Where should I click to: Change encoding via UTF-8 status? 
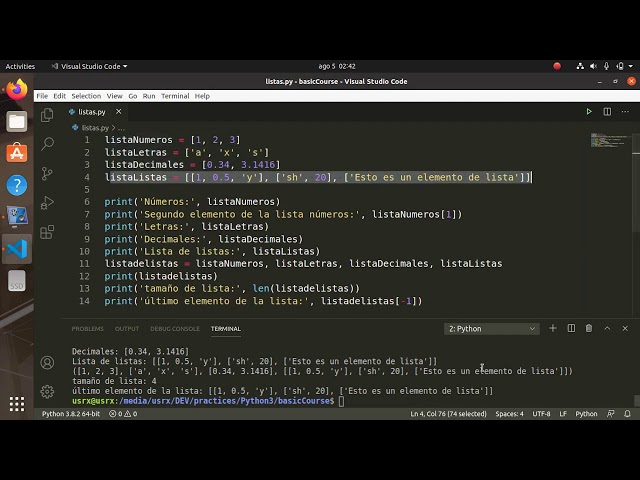541,413
